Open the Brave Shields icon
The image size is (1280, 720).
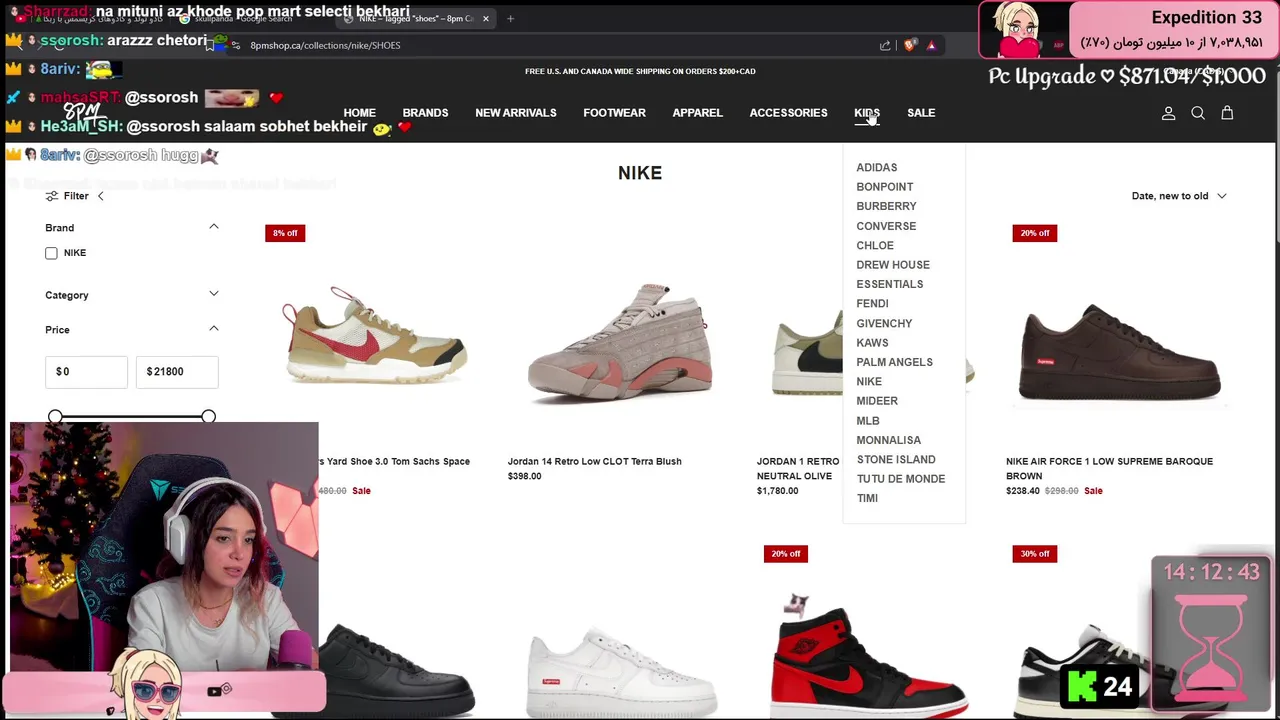(x=909, y=45)
